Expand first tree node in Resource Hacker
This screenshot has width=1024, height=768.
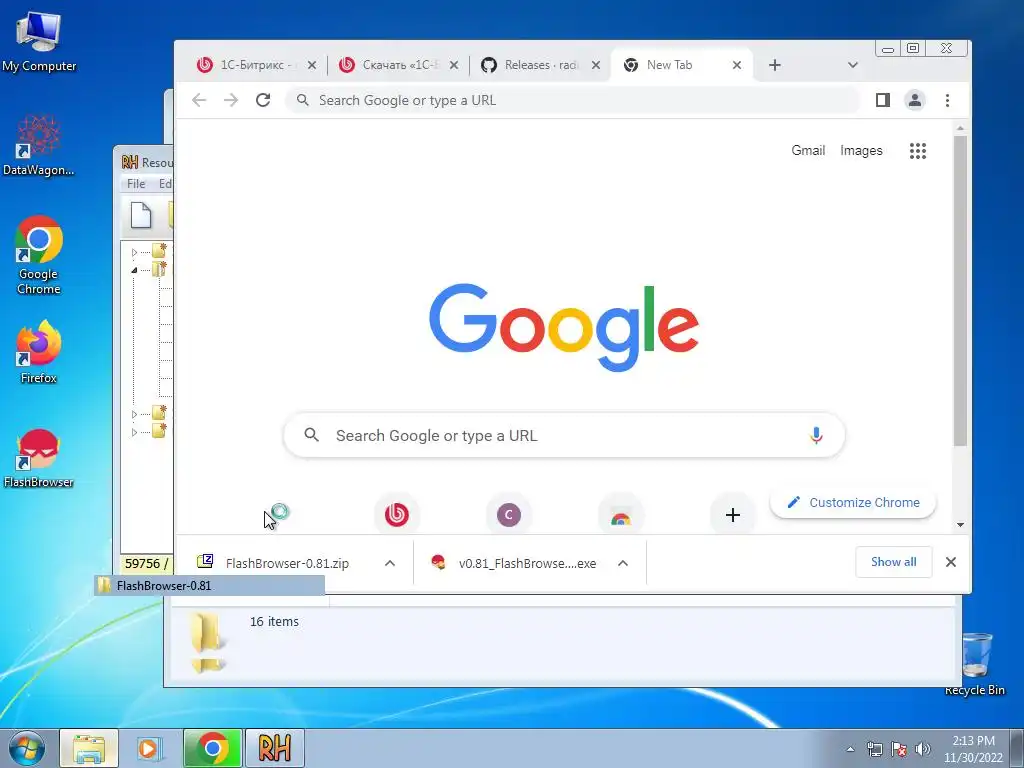134,252
